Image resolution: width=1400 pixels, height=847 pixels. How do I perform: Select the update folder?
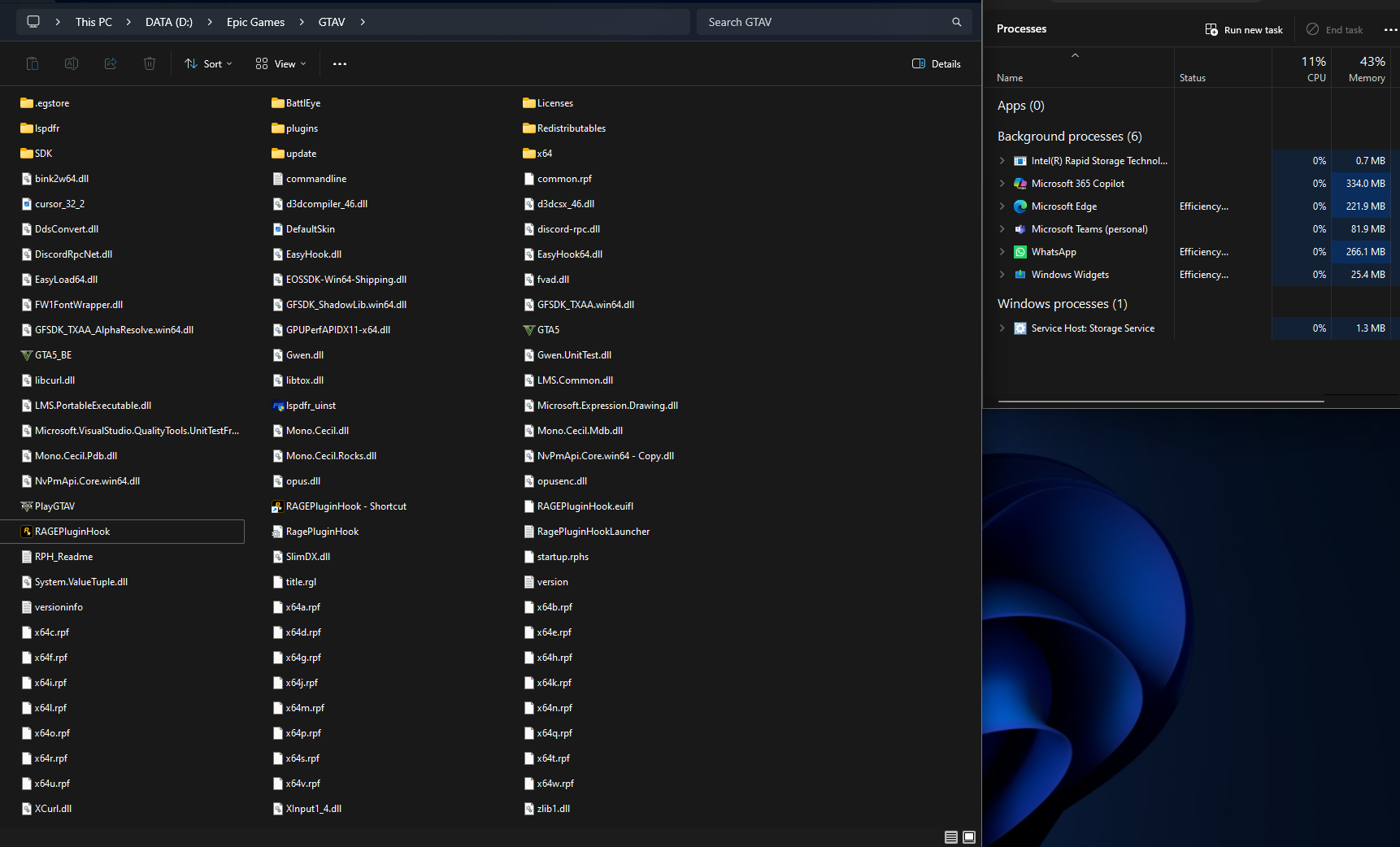pyautogui.click(x=295, y=154)
